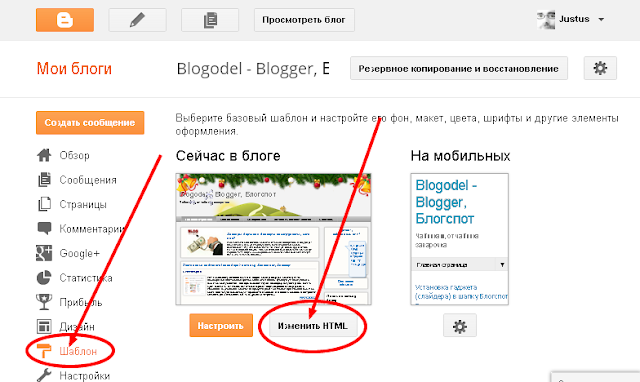The image size is (640, 382).
Task: Click the На мобильных heading
Action: pyautogui.click(x=460, y=156)
